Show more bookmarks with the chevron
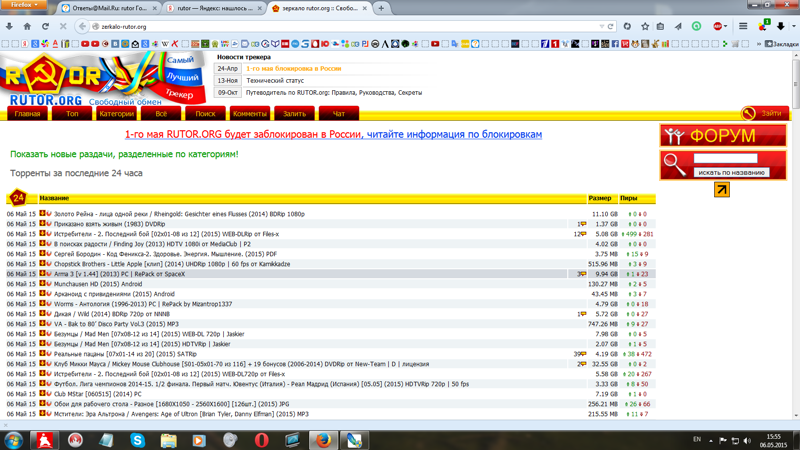The width and height of the screenshot is (800, 450). tap(759, 44)
